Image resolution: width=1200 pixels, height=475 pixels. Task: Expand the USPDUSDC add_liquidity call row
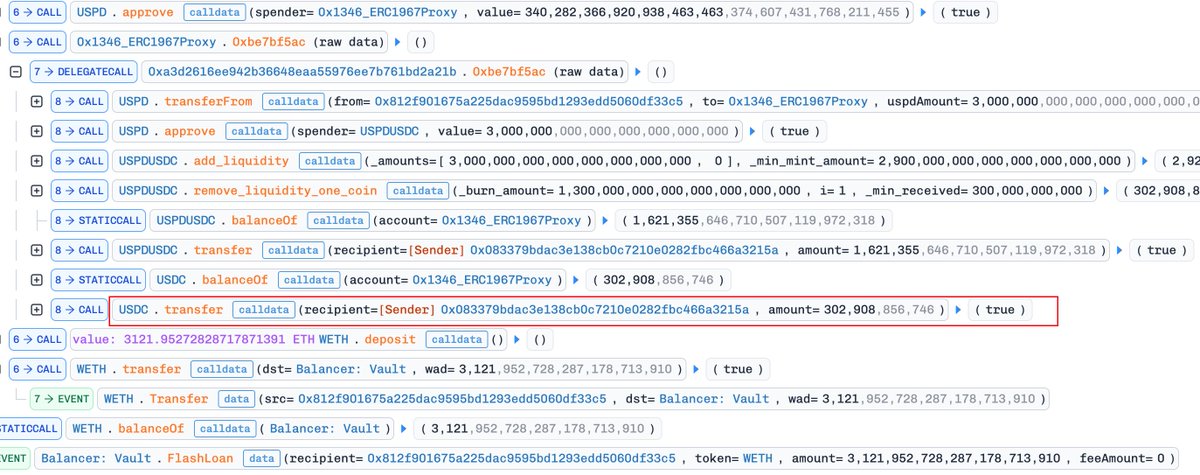tap(37, 161)
